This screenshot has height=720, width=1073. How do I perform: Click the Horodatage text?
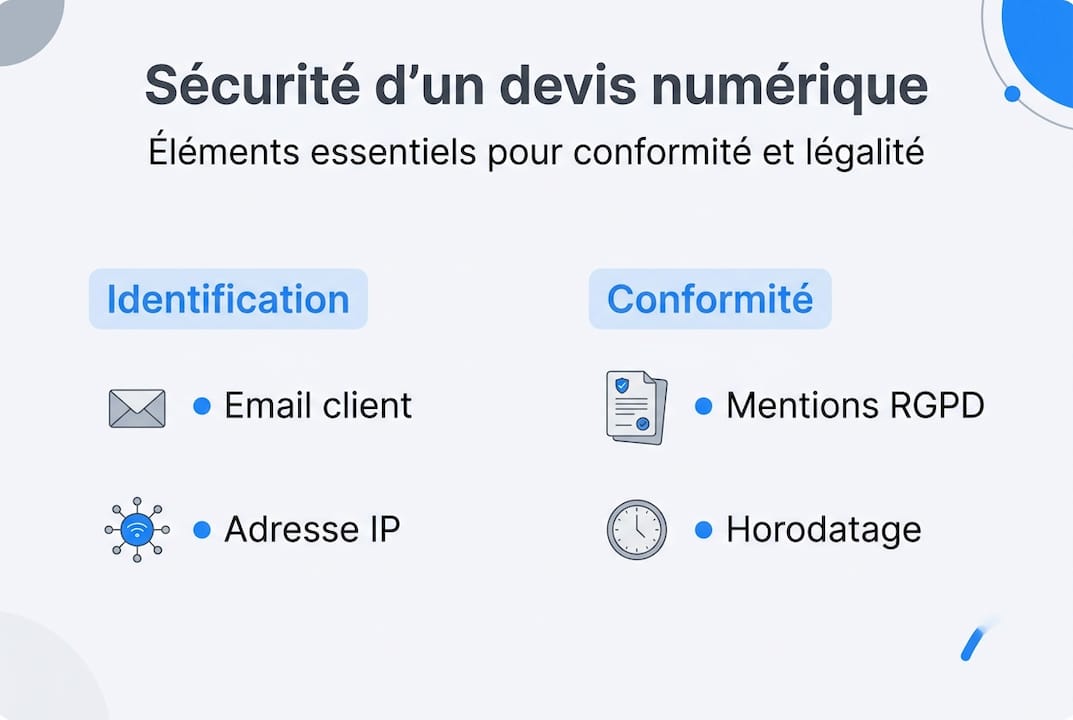[823, 530]
